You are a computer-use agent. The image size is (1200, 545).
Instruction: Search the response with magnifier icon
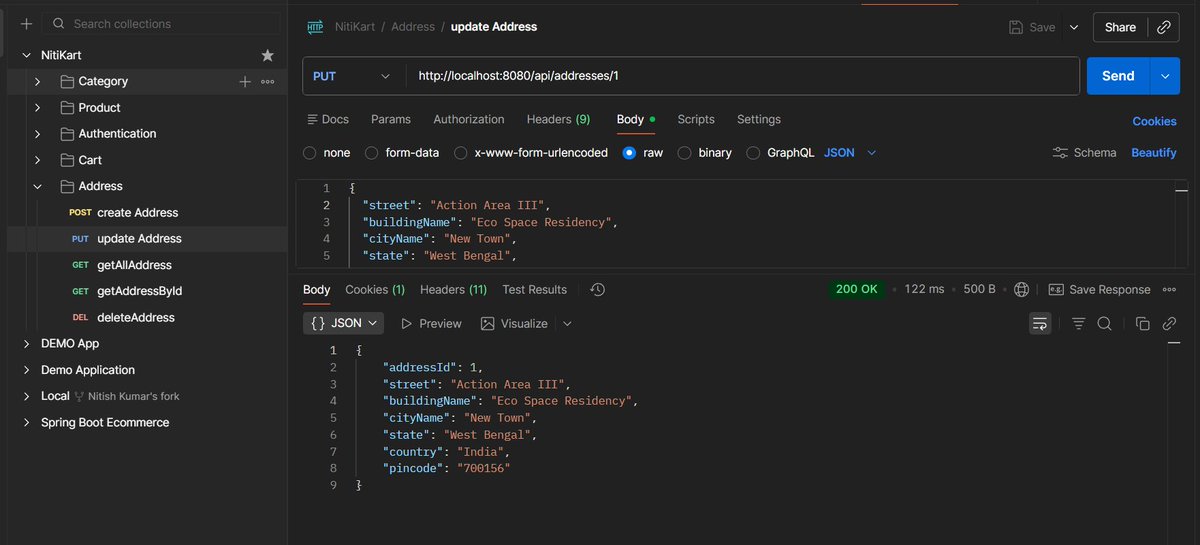[x=1104, y=324]
